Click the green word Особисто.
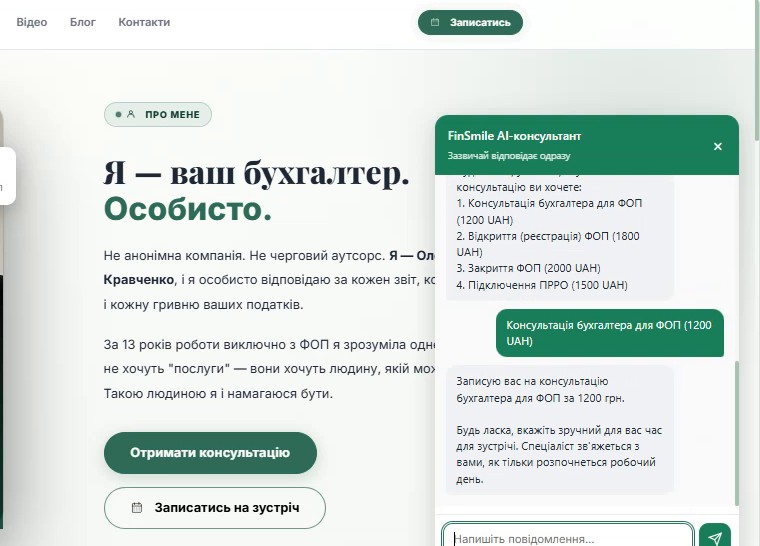 point(188,209)
